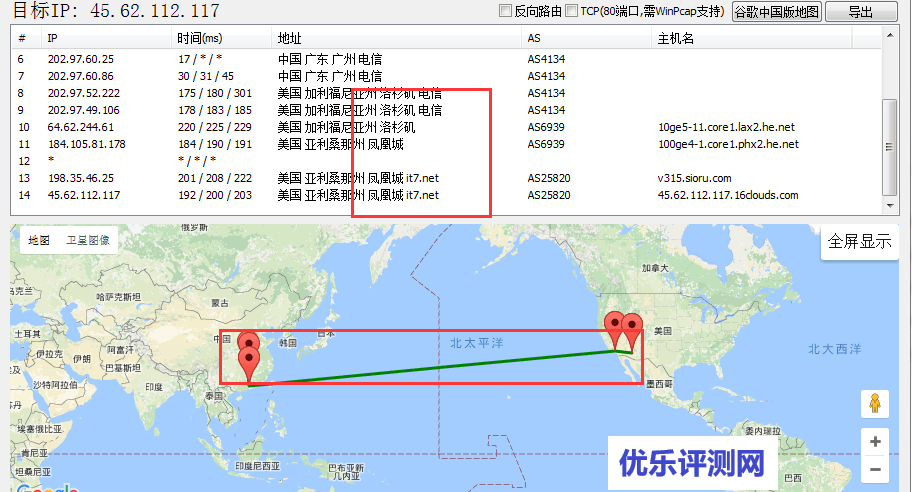
Task: Select hop 12 timeout row
Action: pos(446,161)
